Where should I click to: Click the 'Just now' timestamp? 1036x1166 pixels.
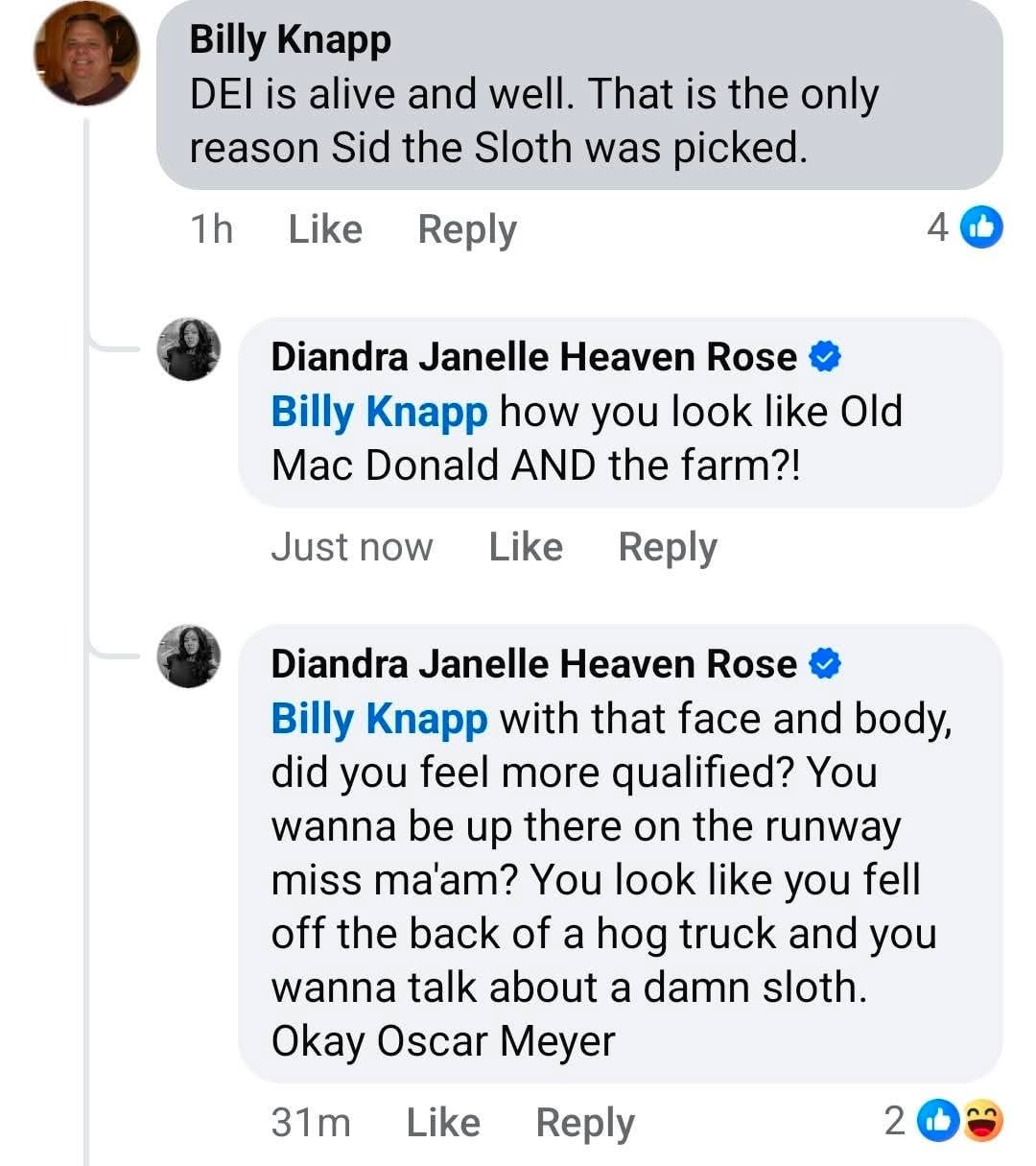[352, 547]
